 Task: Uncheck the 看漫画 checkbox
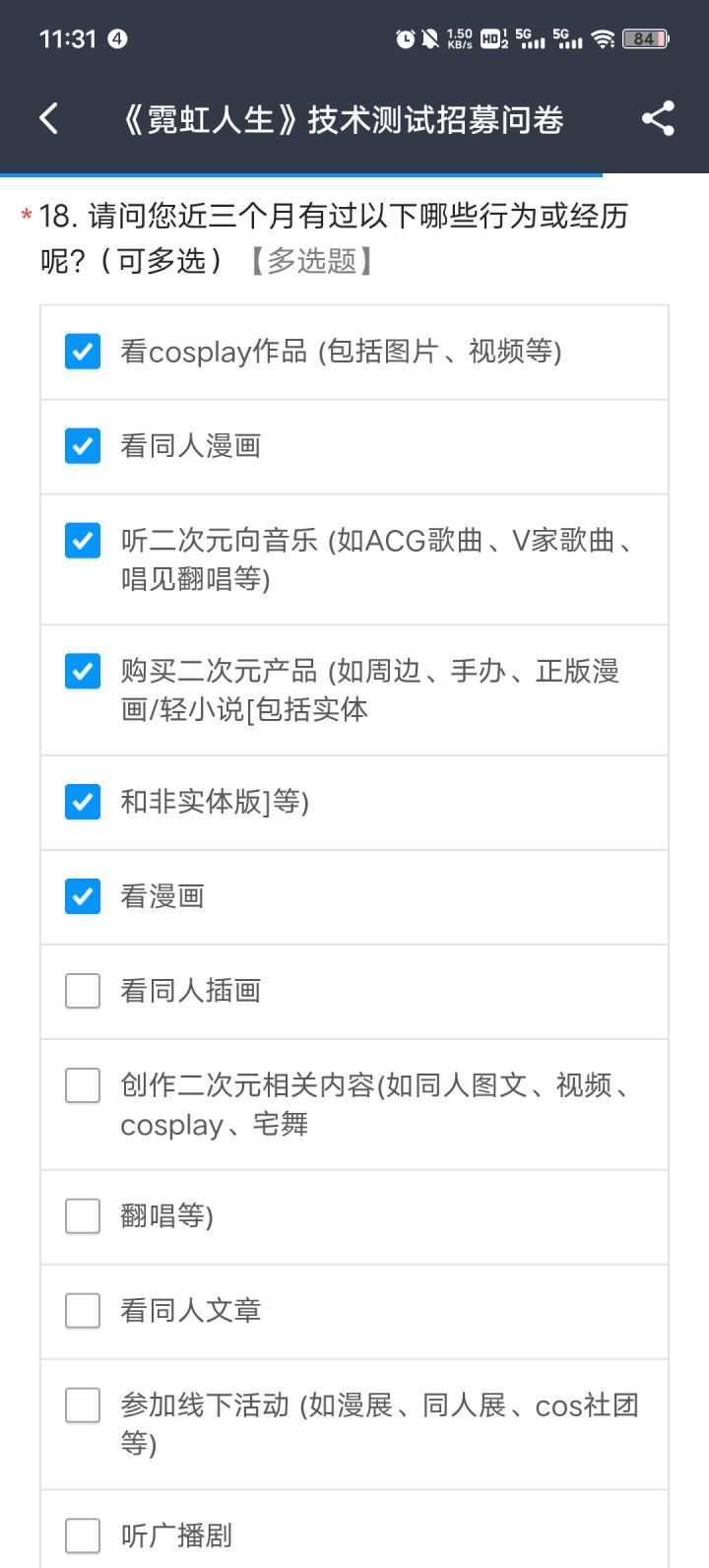(x=83, y=896)
